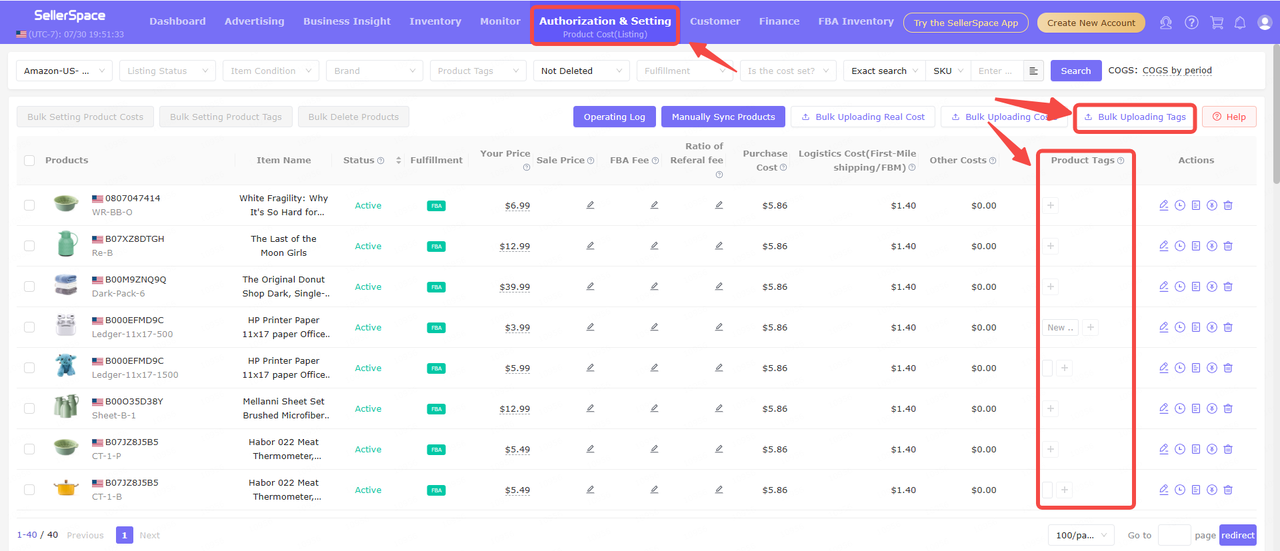This screenshot has height=551, width=1280.
Task: Expand the Fulfillment filter dropdown
Action: pos(685,71)
